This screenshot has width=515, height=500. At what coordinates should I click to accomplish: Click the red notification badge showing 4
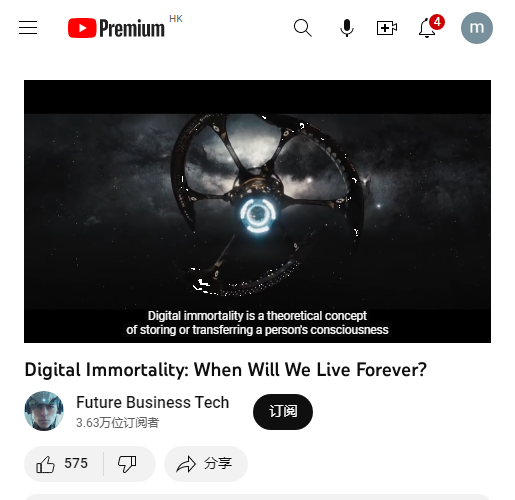click(437, 22)
